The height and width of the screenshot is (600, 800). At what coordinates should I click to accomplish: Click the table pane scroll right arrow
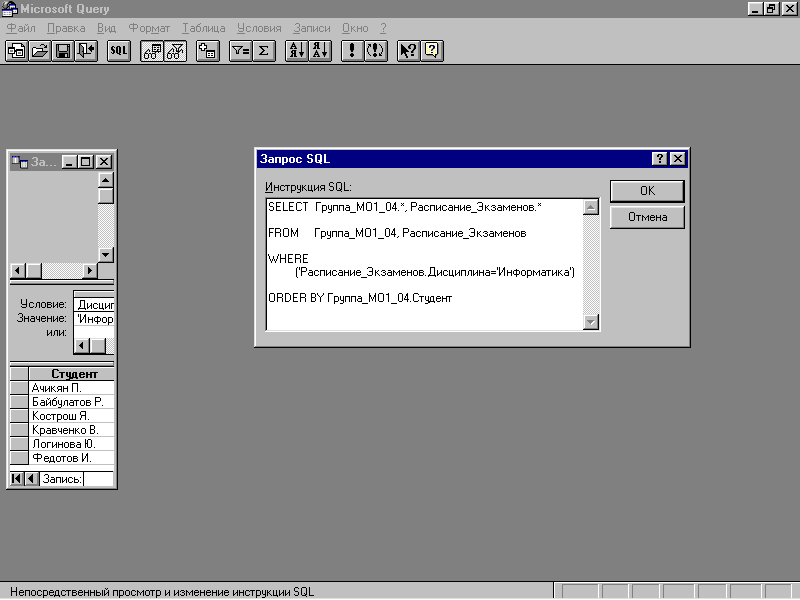pos(90,270)
